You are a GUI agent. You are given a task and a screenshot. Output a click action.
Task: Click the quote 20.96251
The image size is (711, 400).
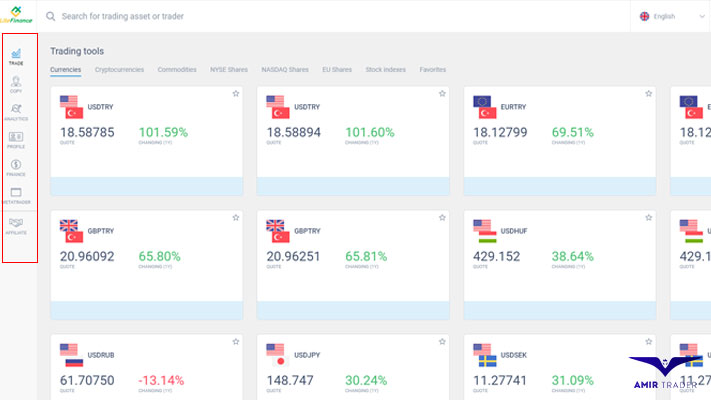pyautogui.click(x=293, y=257)
